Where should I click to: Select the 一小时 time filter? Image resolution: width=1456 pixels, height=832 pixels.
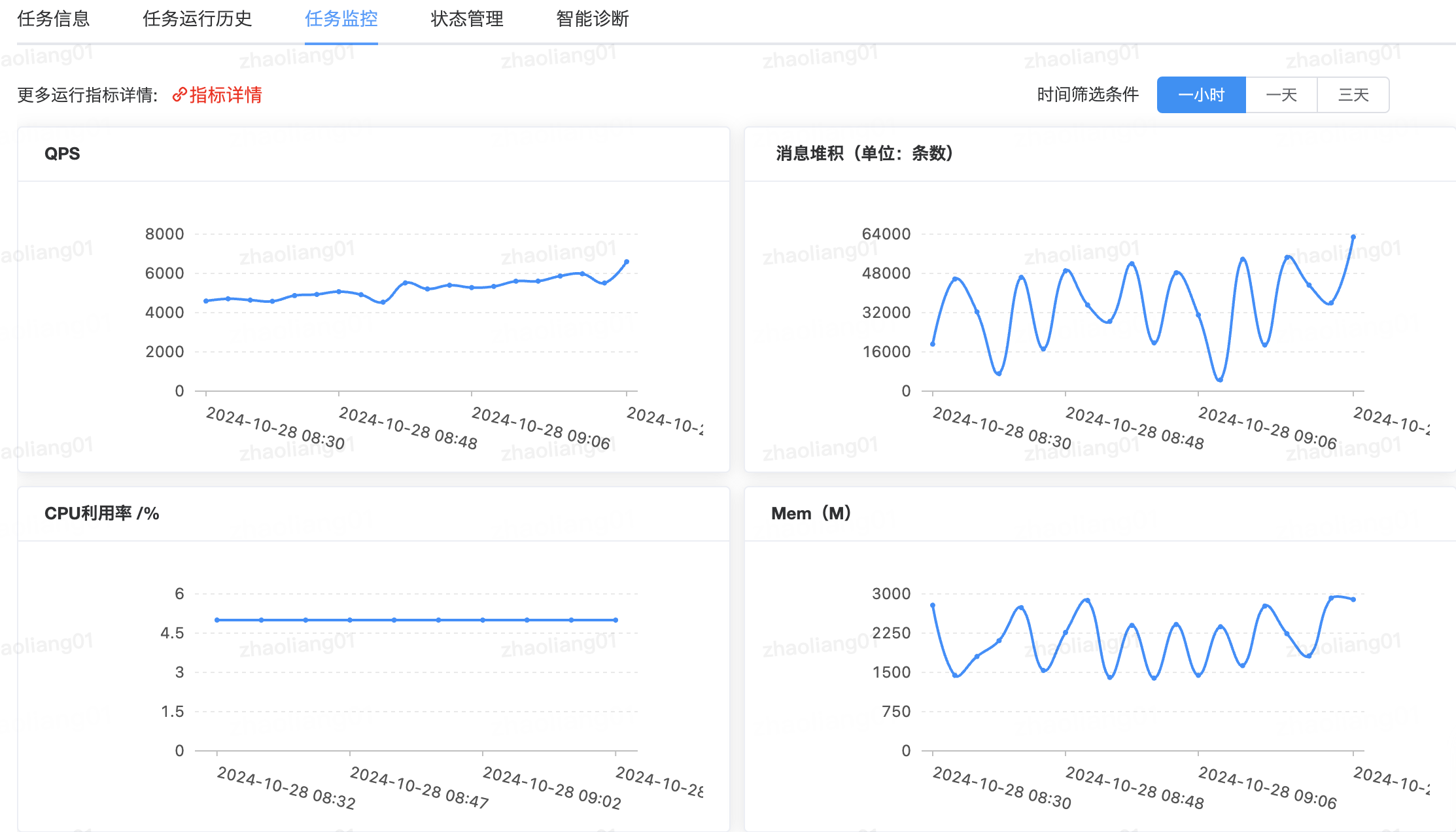tap(1201, 95)
